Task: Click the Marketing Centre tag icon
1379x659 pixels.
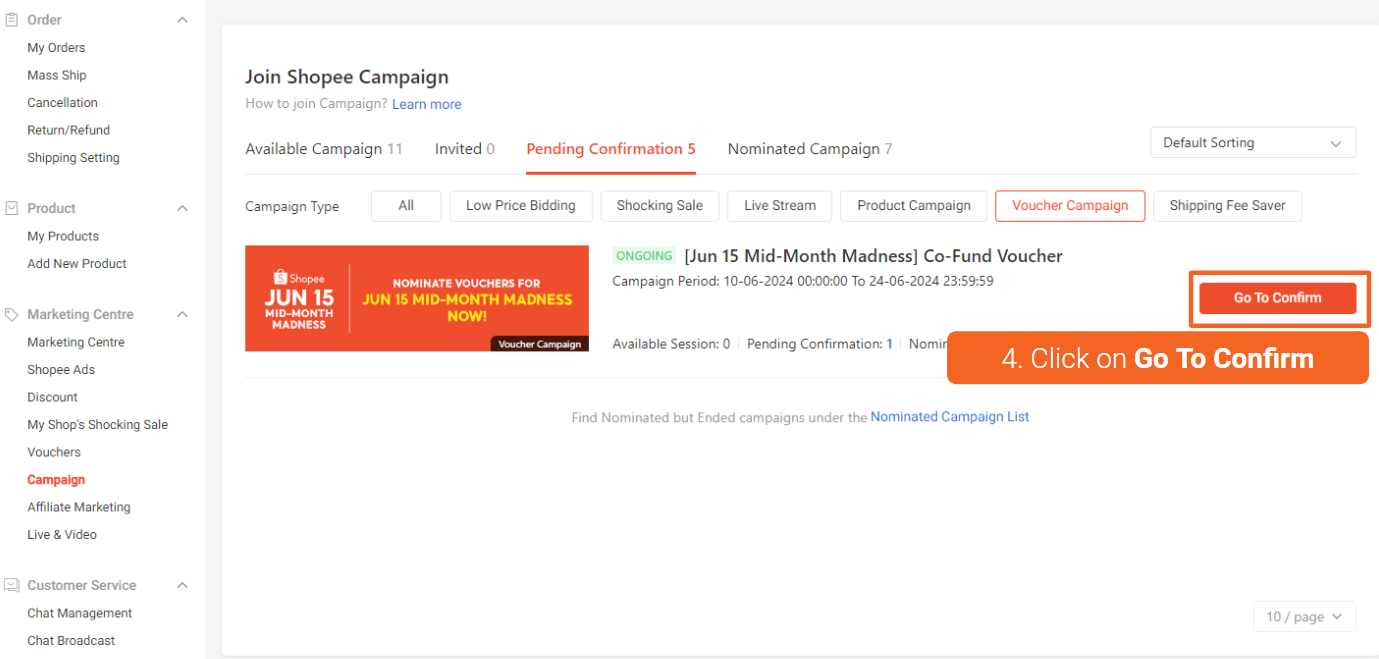Action: (11, 313)
